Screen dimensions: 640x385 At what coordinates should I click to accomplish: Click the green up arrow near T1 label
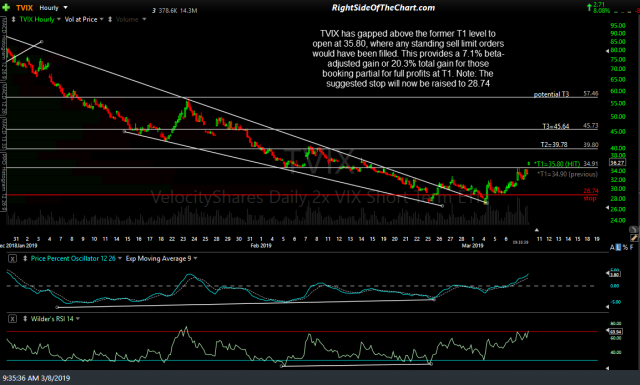click(529, 164)
